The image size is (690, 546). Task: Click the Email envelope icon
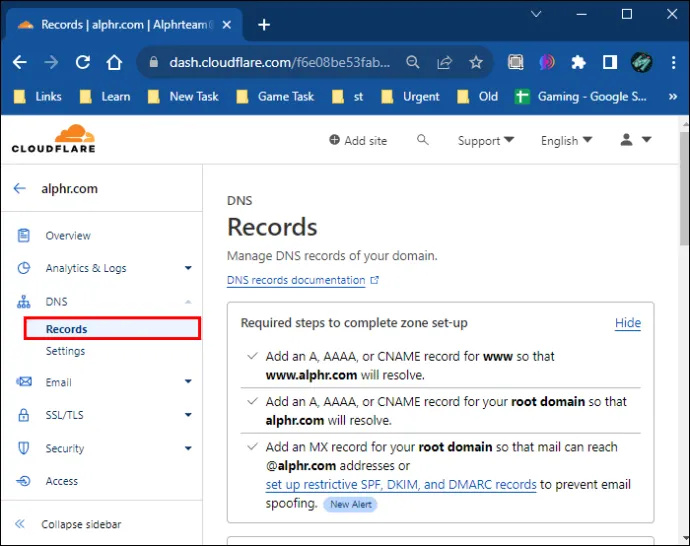click(x=24, y=381)
